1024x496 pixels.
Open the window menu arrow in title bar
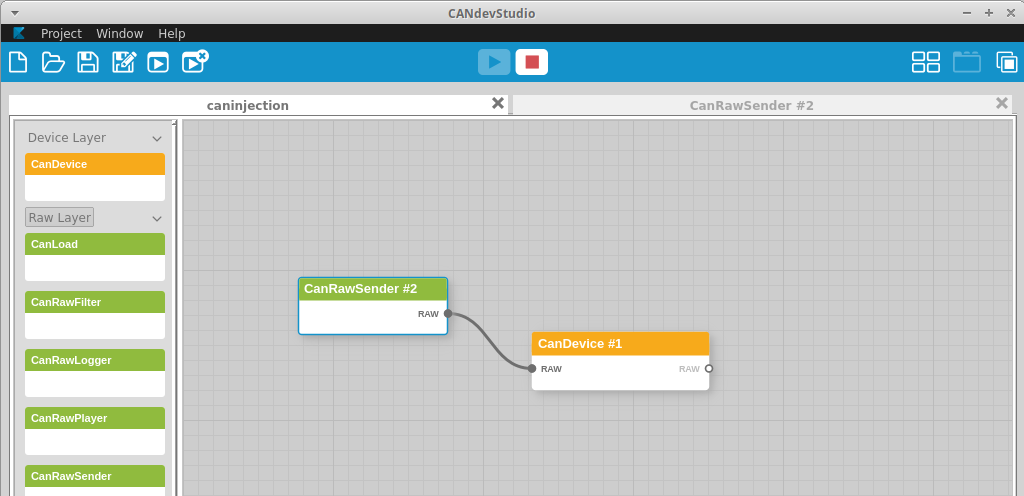click(x=15, y=13)
